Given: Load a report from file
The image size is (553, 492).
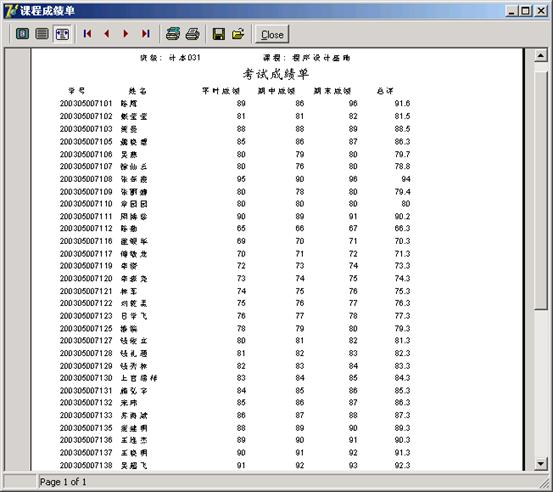Looking at the screenshot, I should [238, 34].
